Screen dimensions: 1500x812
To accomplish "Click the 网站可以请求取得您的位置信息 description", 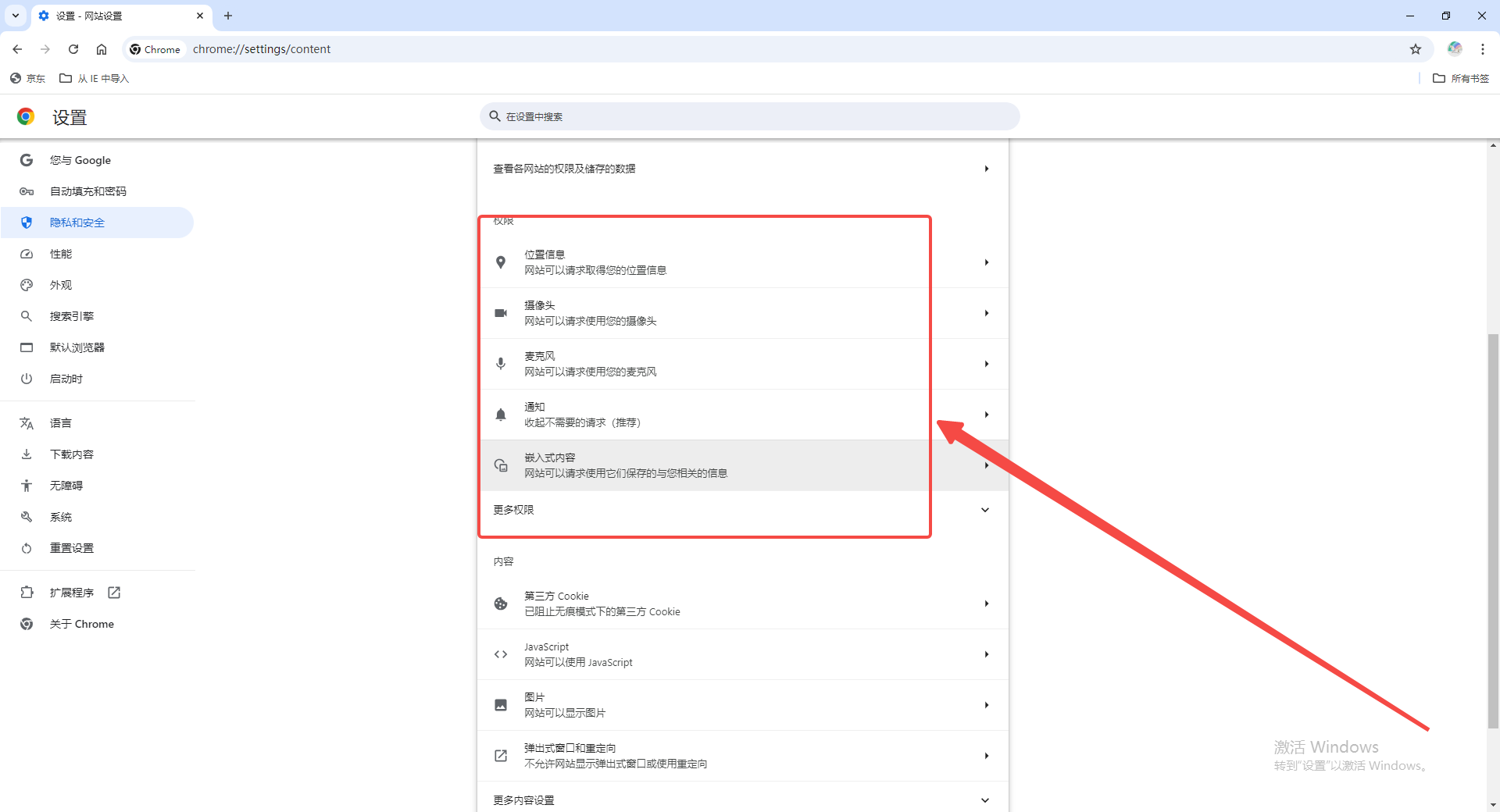I will point(595,270).
